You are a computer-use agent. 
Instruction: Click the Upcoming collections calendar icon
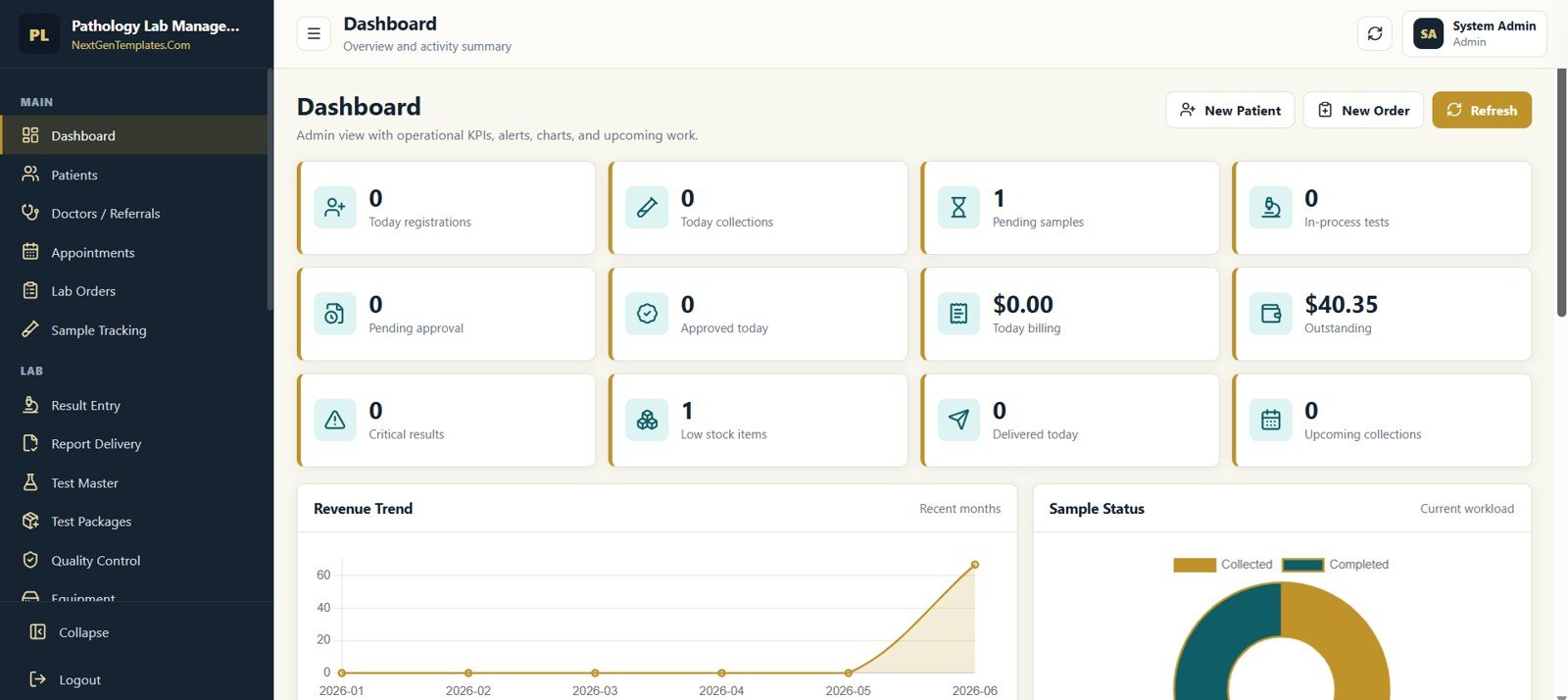(1271, 420)
